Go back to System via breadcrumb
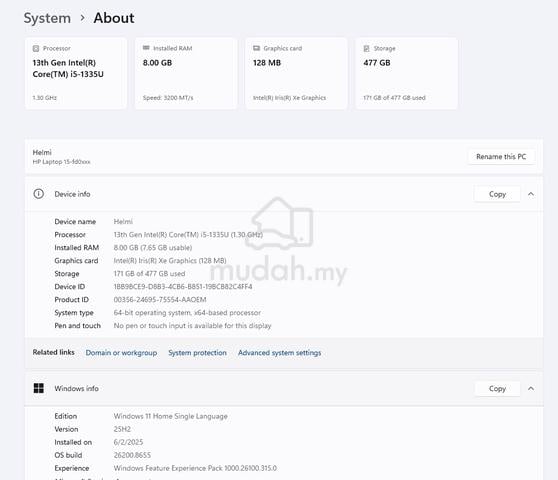The width and height of the screenshot is (558, 480). 47,18
